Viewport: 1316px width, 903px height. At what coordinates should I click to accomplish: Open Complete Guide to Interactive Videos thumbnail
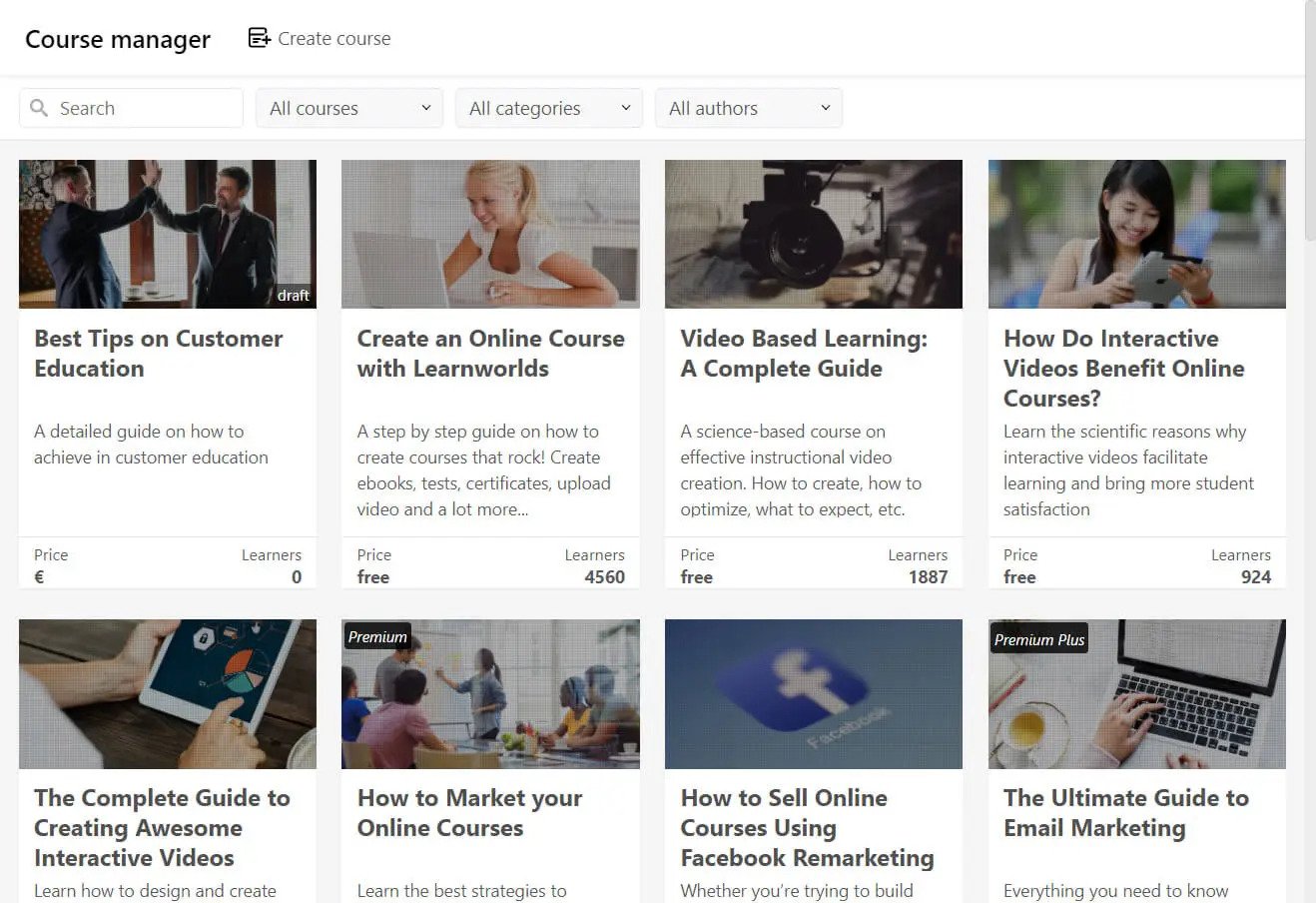[168, 693]
